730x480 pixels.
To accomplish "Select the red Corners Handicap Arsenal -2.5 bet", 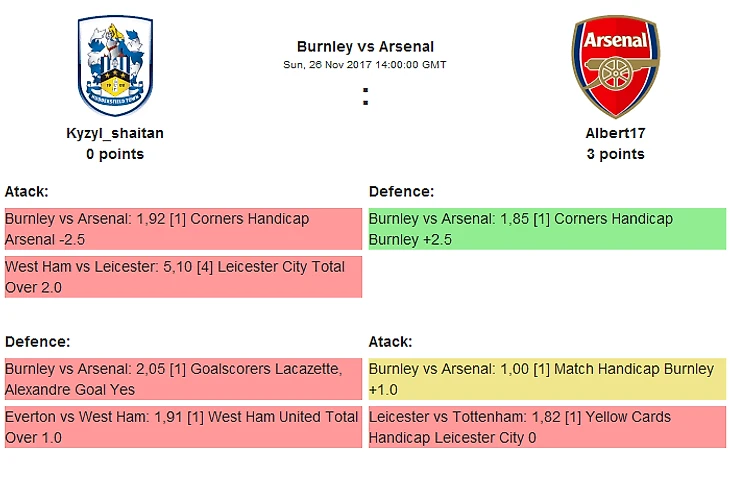I will pos(182,229).
